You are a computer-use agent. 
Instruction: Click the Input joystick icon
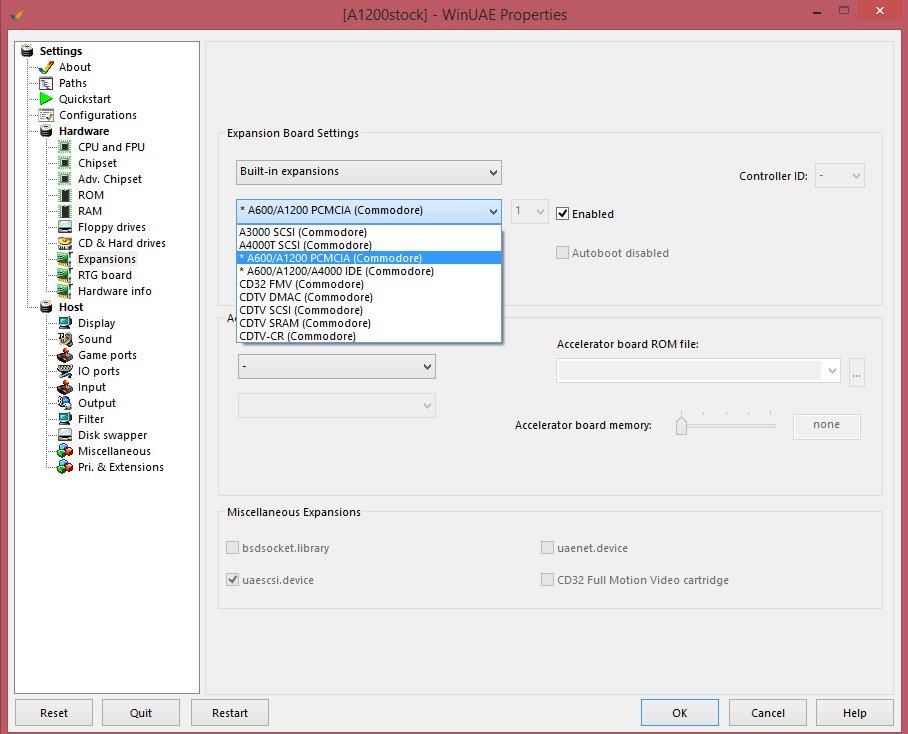[x=65, y=387]
